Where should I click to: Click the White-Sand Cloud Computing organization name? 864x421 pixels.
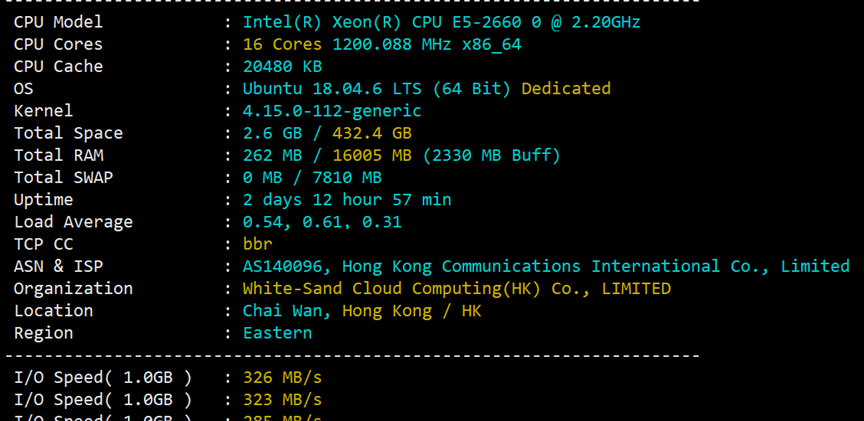[457, 288]
